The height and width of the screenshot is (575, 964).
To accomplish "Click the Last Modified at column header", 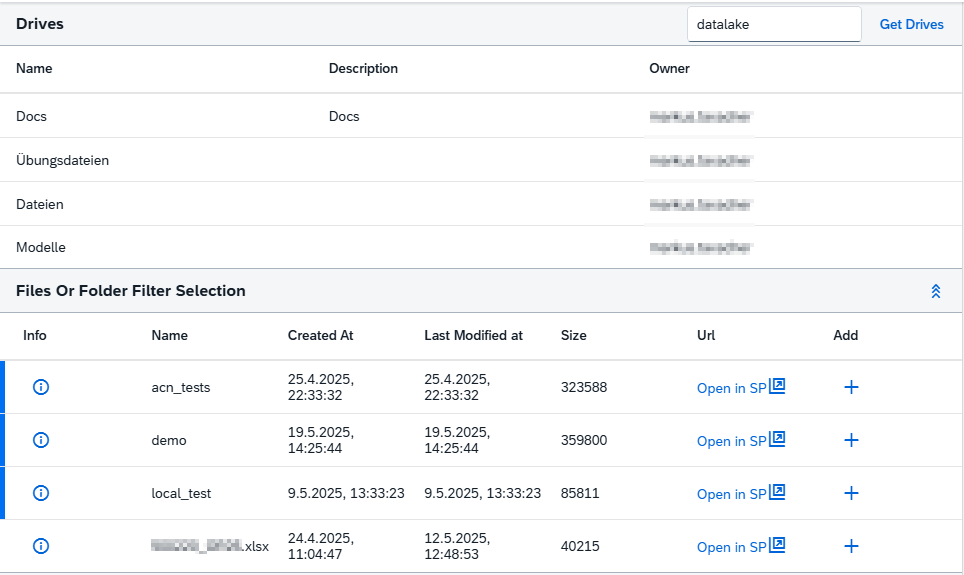I will point(473,335).
